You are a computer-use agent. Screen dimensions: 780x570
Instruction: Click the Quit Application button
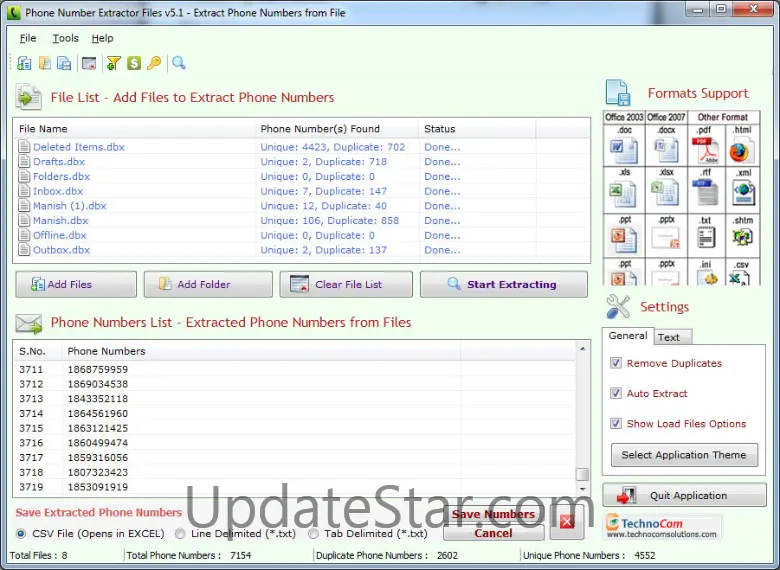684,495
